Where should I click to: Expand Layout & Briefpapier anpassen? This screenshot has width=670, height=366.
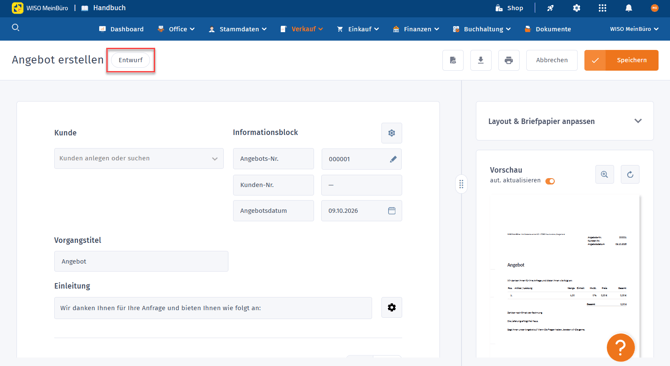pyautogui.click(x=564, y=121)
